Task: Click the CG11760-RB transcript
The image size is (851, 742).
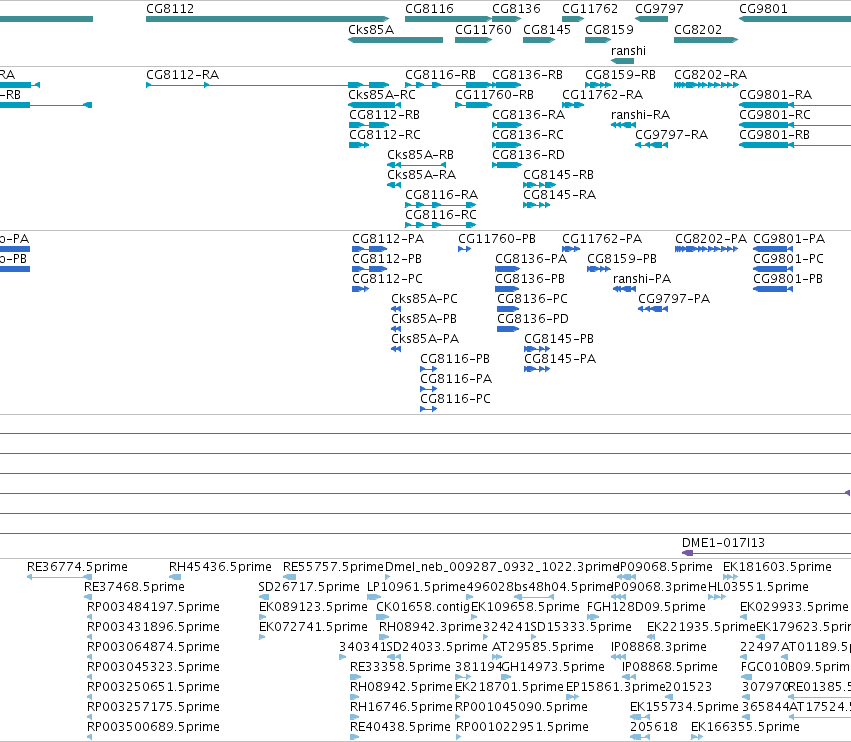Action: coord(473,105)
